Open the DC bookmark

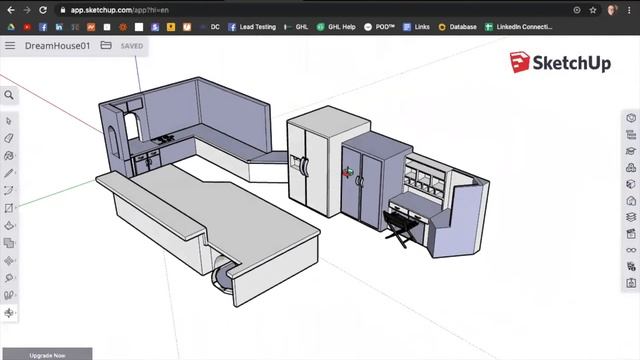click(210, 27)
